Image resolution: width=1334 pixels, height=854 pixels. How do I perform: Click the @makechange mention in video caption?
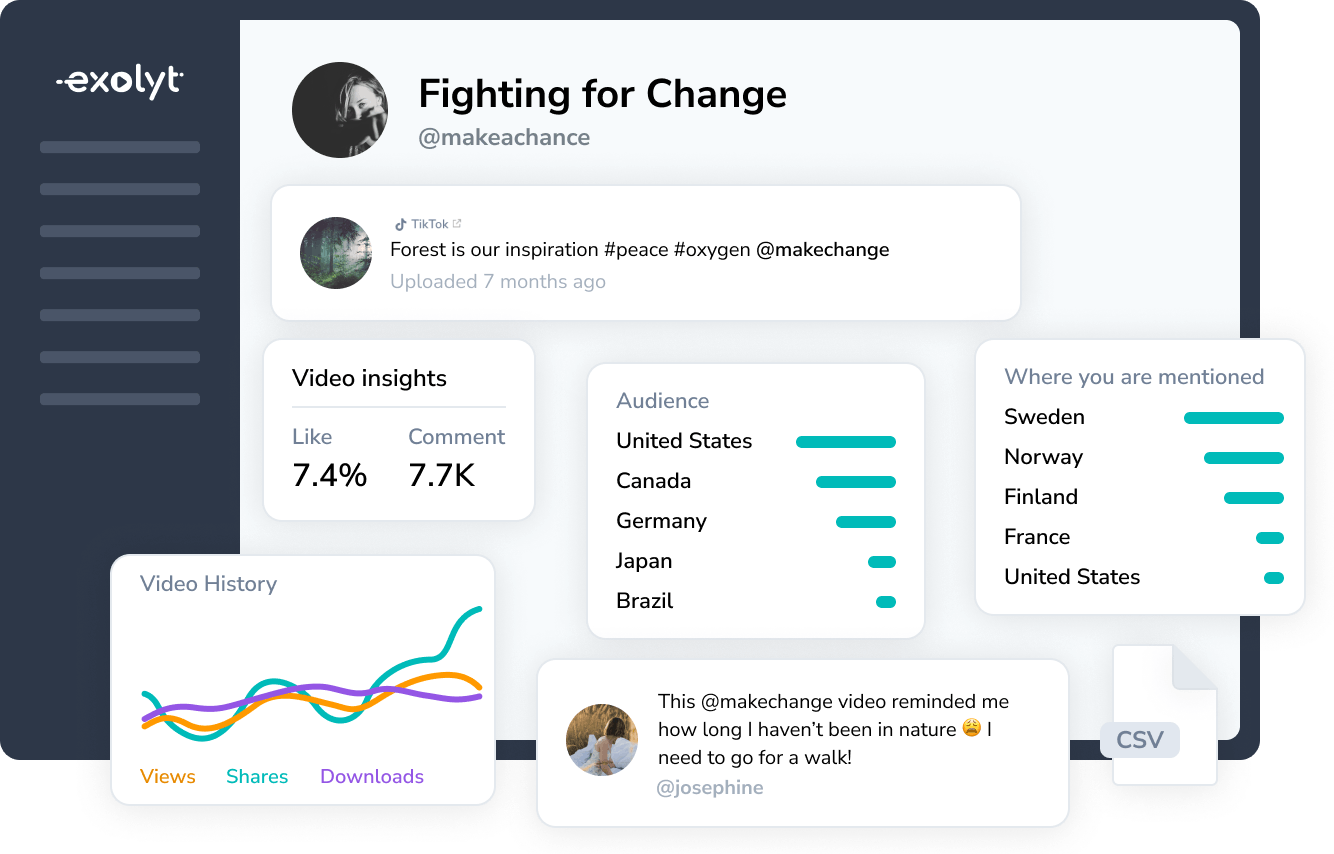pyautogui.click(x=822, y=250)
